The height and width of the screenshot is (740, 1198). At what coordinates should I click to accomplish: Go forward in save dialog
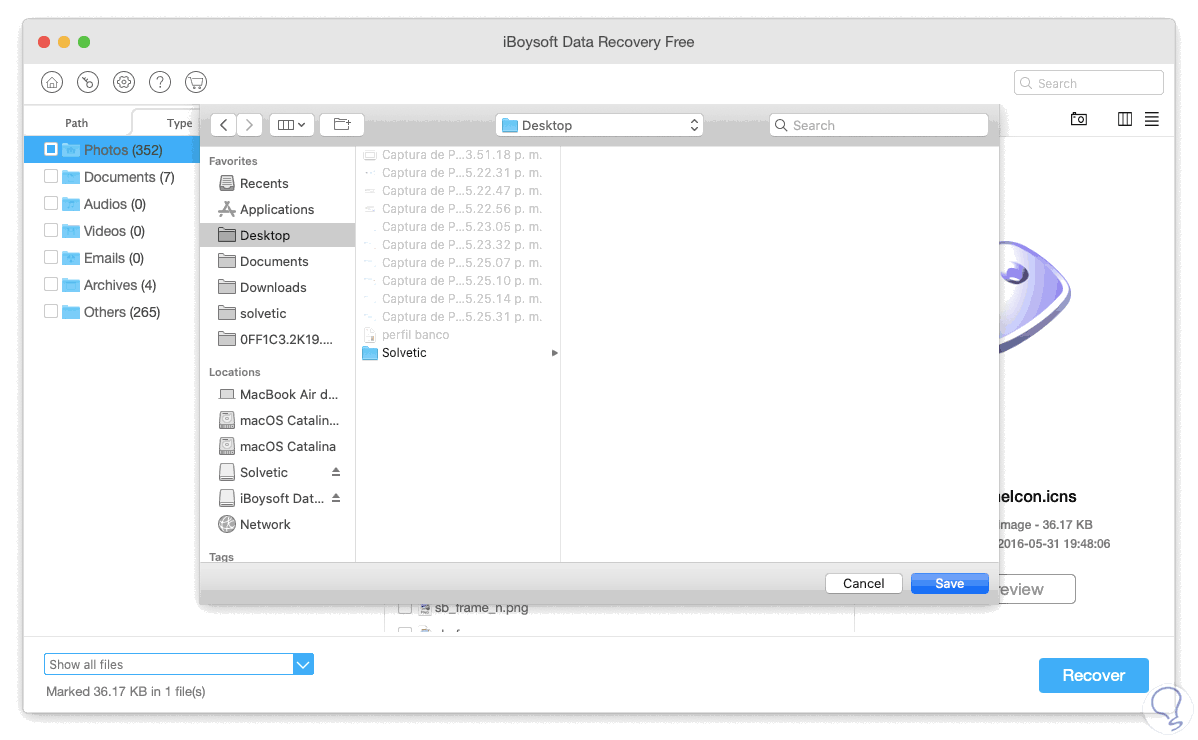point(249,124)
